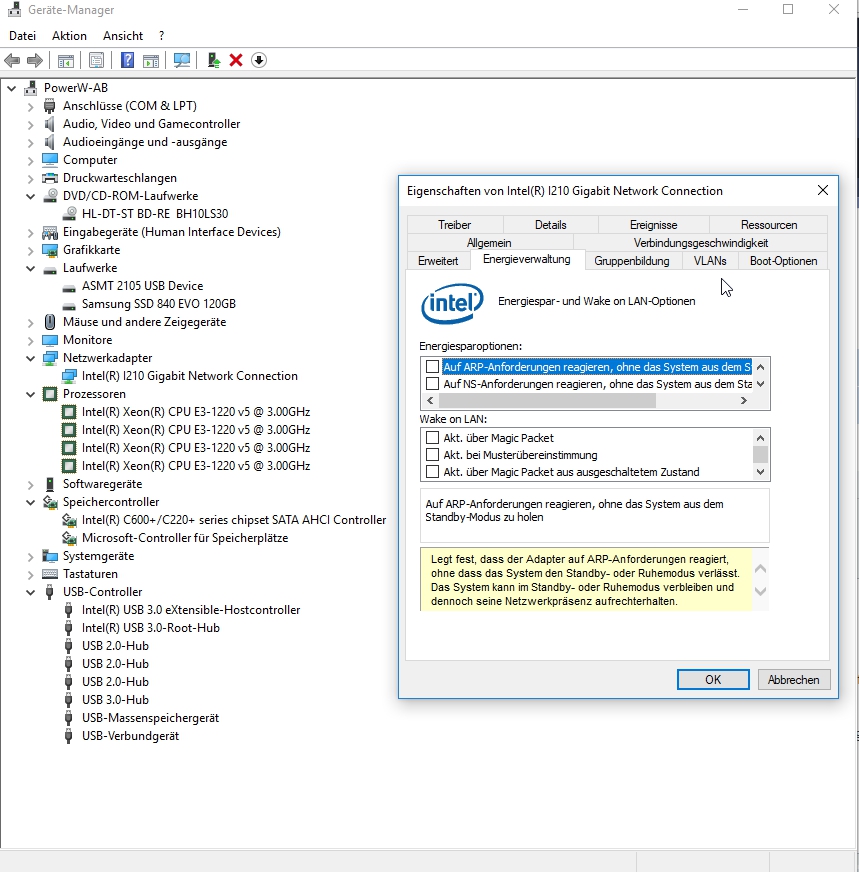
Task: Toggle the action pane toolbar icon
Action: (151, 60)
